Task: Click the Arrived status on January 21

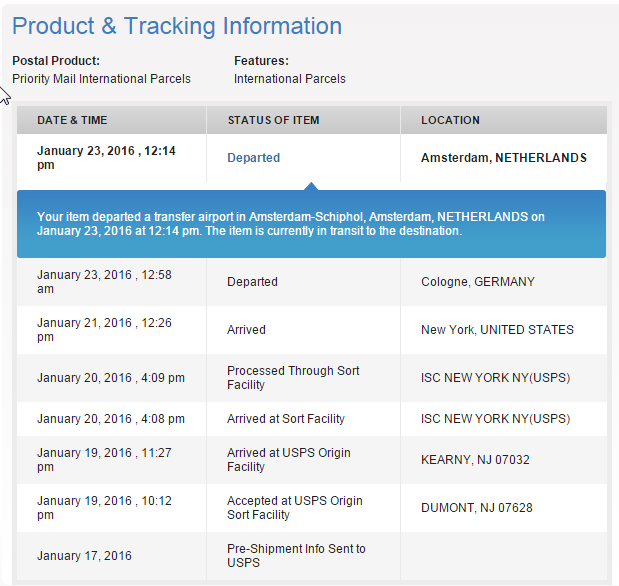Action: (246, 330)
